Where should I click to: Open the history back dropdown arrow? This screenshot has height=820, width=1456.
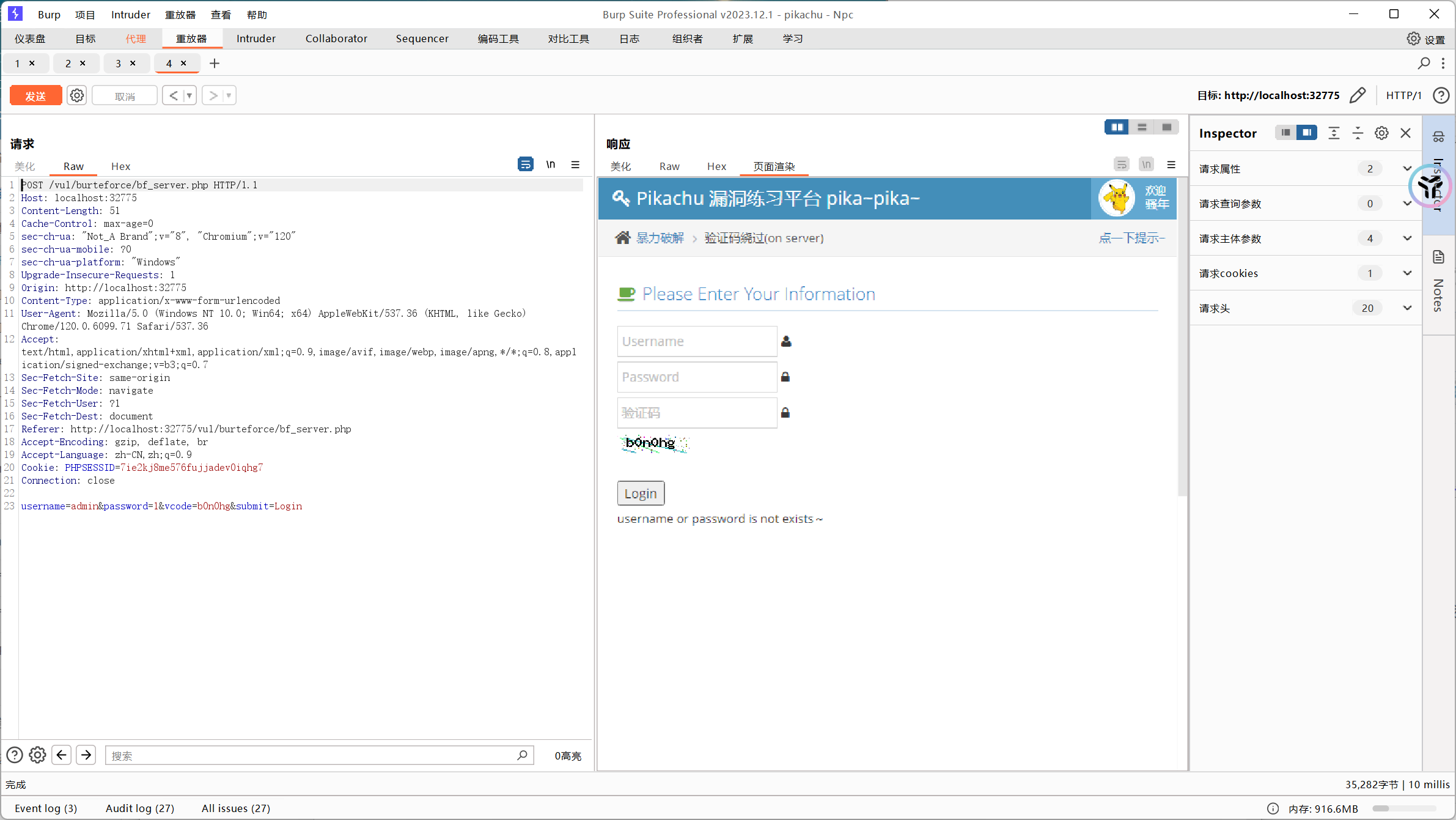pyautogui.click(x=189, y=95)
